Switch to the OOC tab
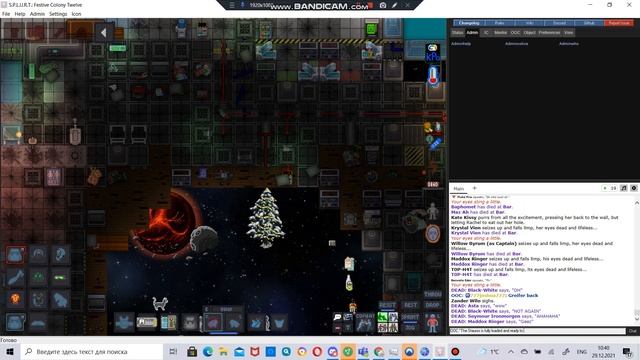Image resolution: width=640 pixels, height=360 pixels. (x=515, y=33)
